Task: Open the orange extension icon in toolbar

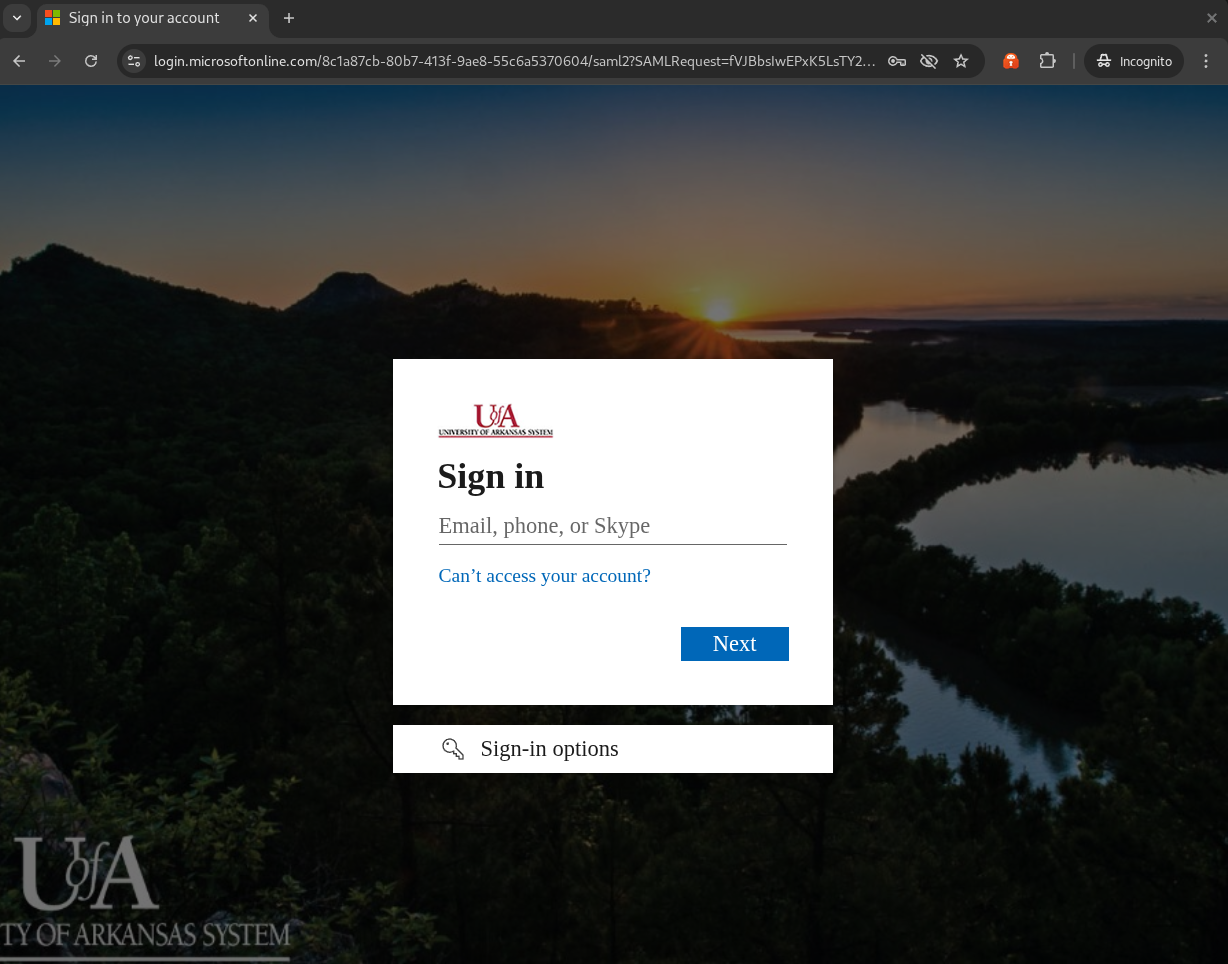Action: 1011,61
